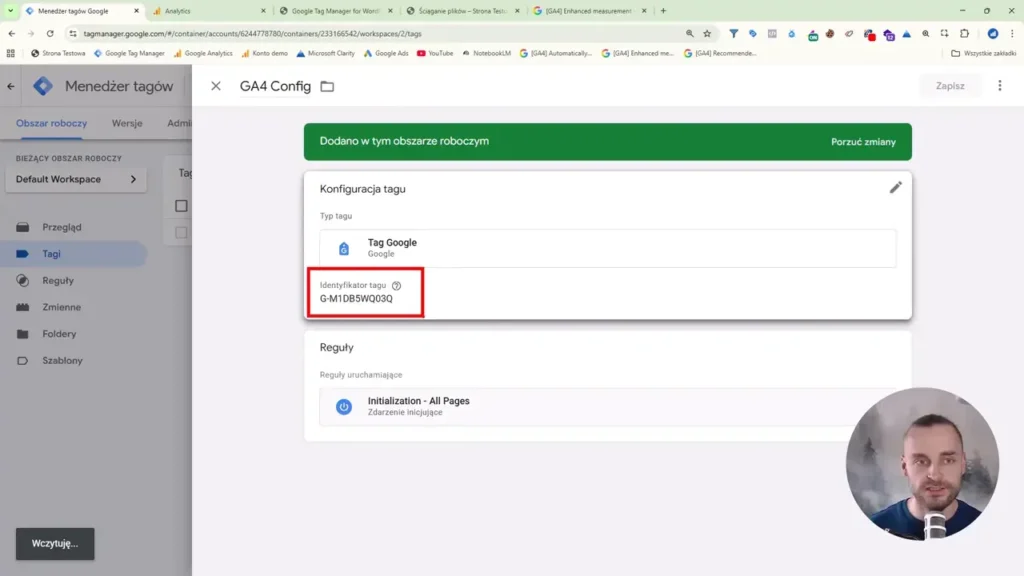Open the Chrome three-dot menu
Viewport: 1024px width, 576px height.
pos(1012,33)
